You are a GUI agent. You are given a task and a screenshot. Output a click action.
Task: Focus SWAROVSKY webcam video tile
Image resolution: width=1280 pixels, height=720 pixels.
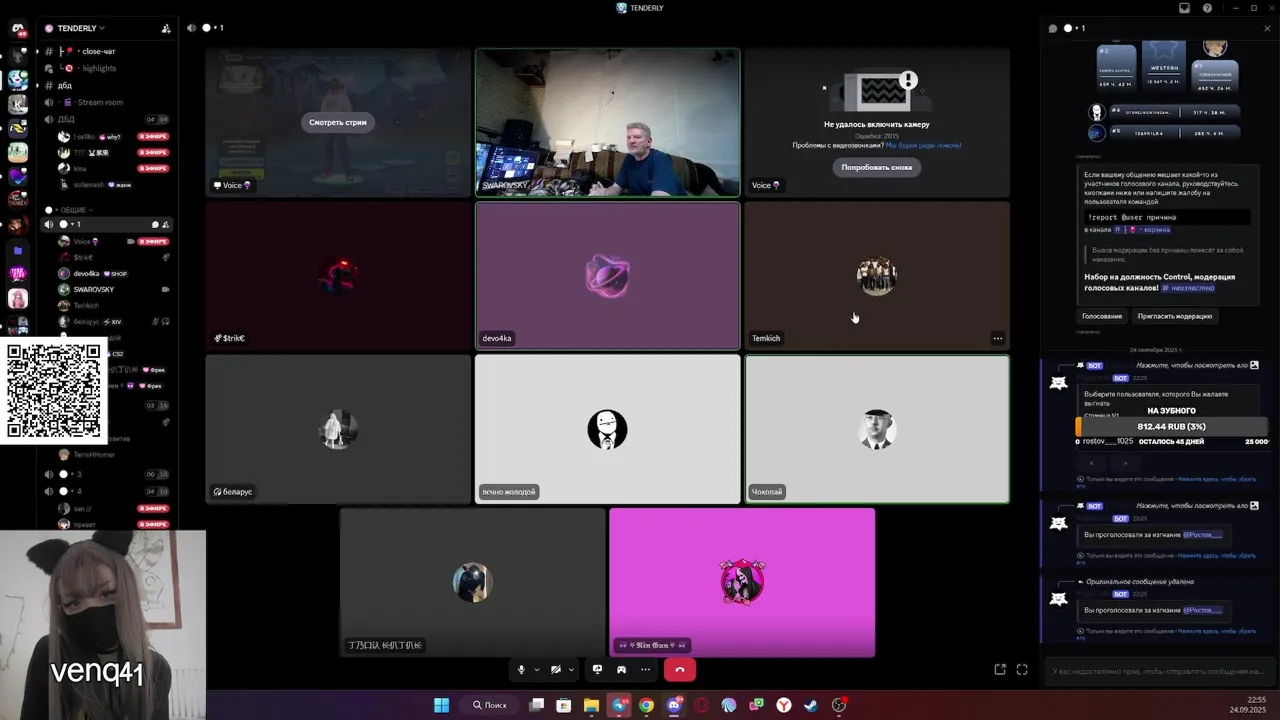click(x=608, y=122)
